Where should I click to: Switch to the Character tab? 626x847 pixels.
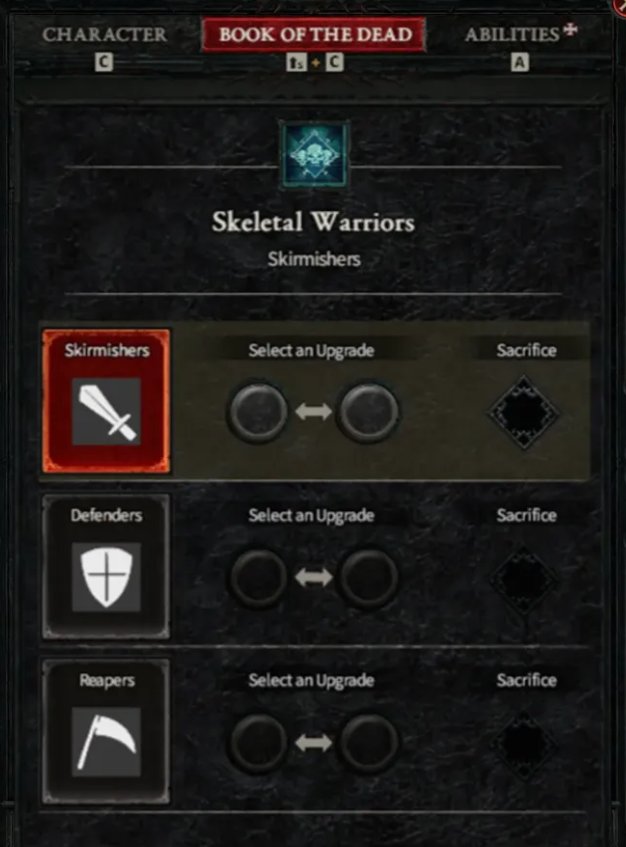pyautogui.click(x=105, y=35)
